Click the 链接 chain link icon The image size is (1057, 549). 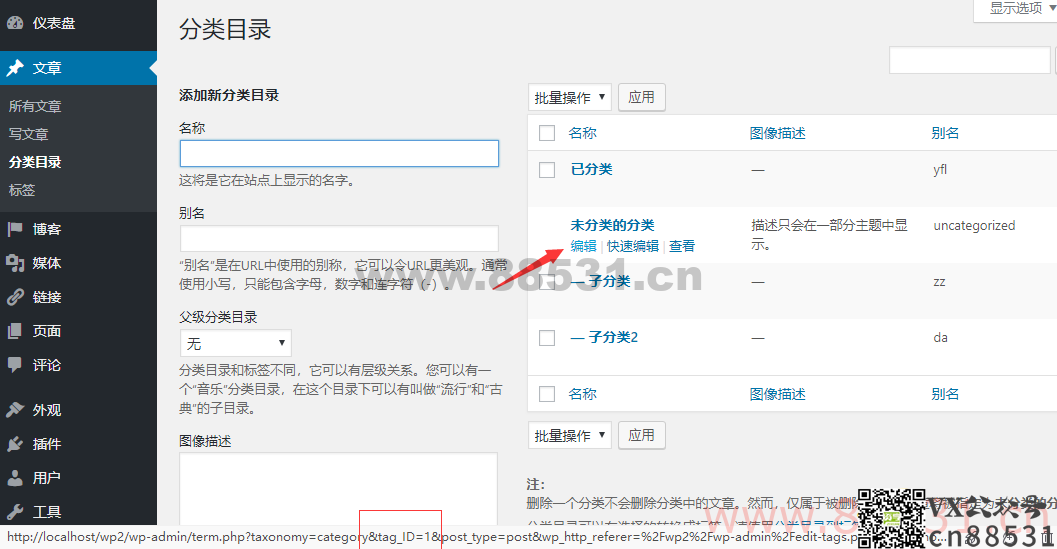(x=15, y=297)
